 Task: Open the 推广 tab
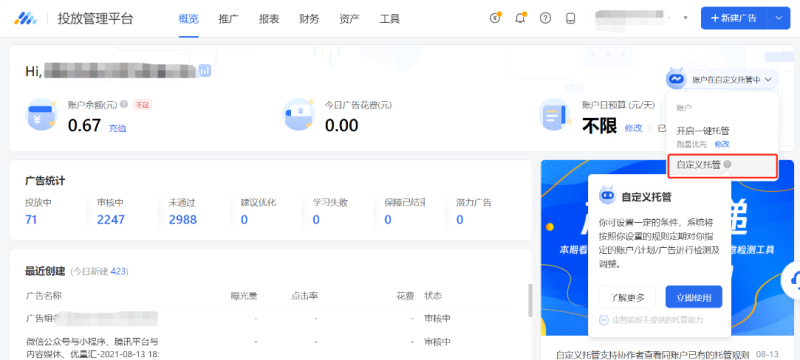(x=229, y=19)
